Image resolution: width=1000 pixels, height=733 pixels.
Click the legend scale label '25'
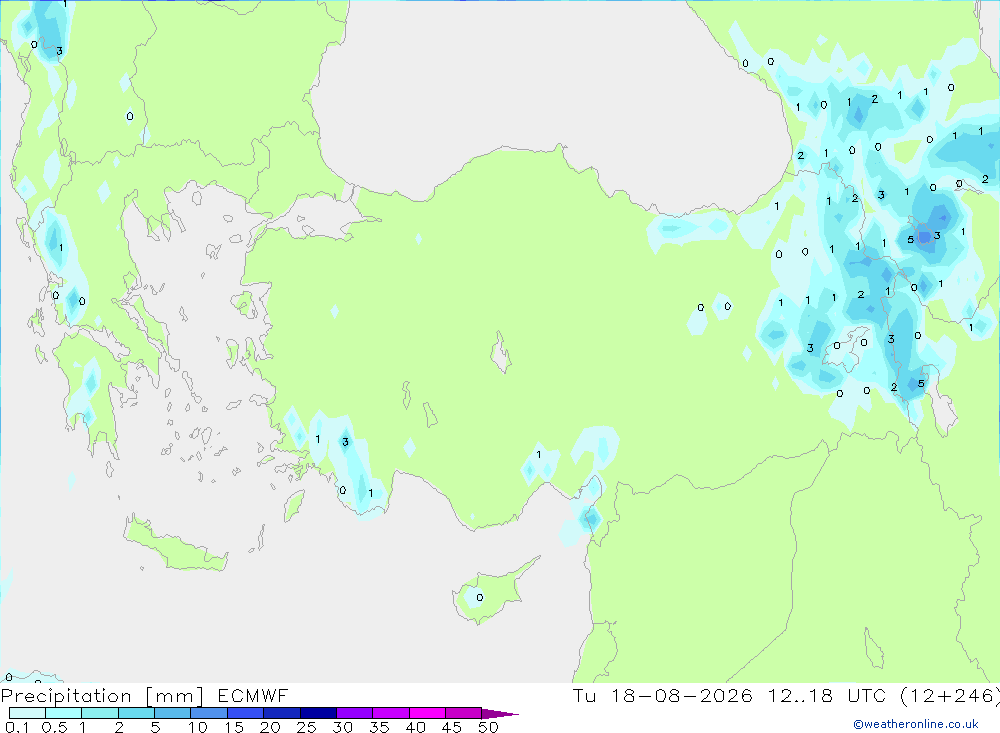point(307,727)
